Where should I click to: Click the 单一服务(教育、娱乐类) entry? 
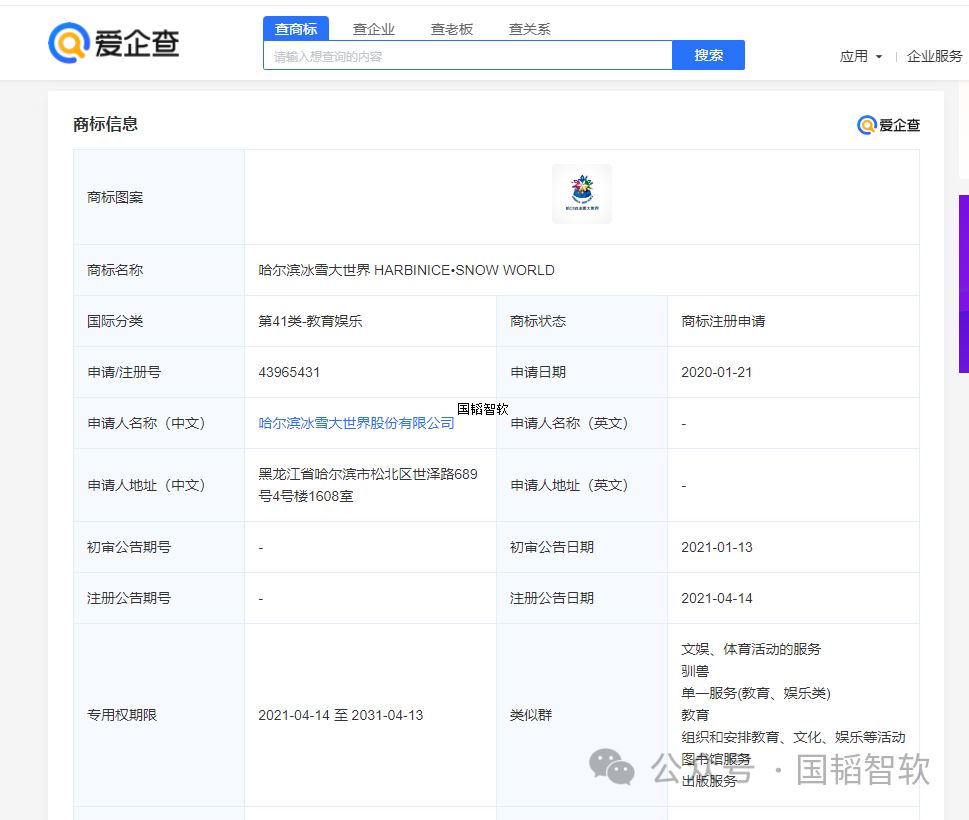coord(756,693)
